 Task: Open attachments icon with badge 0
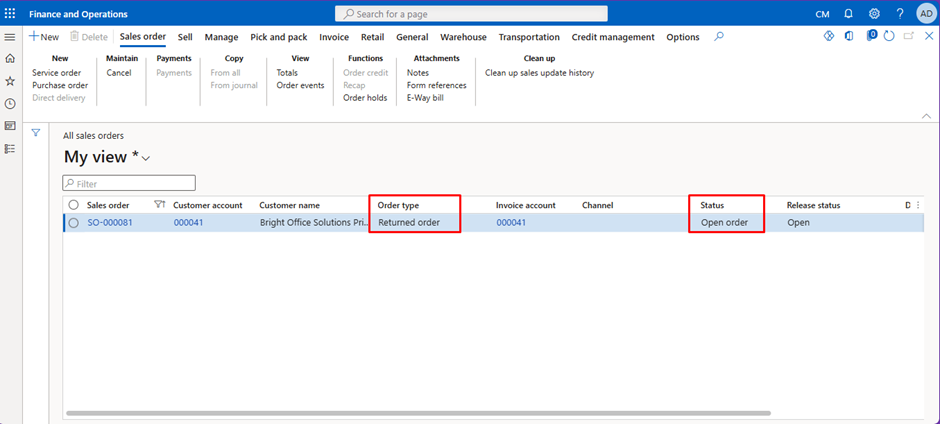pyautogui.click(x=872, y=35)
